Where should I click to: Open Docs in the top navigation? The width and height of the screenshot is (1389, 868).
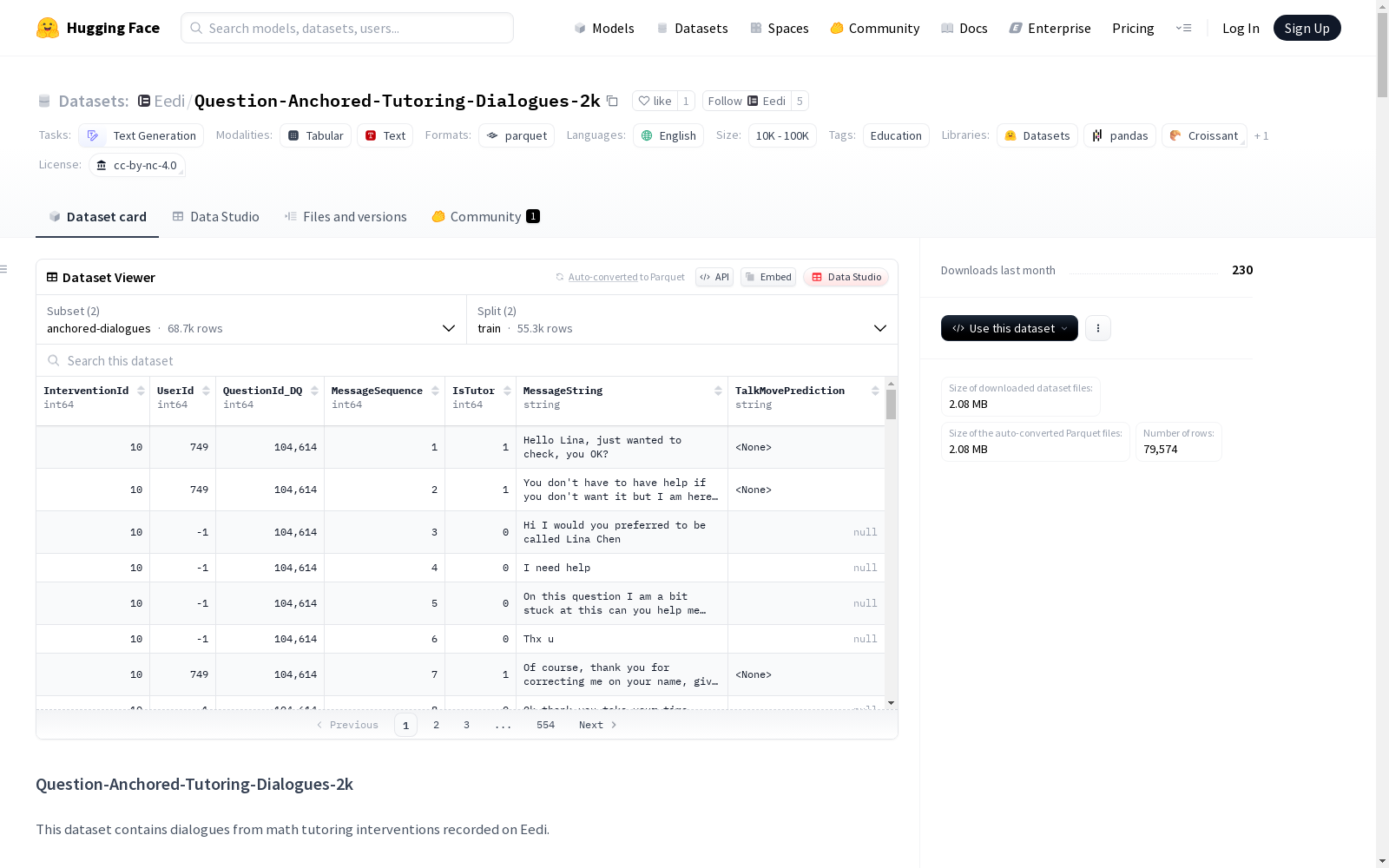(x=964, y=28)
